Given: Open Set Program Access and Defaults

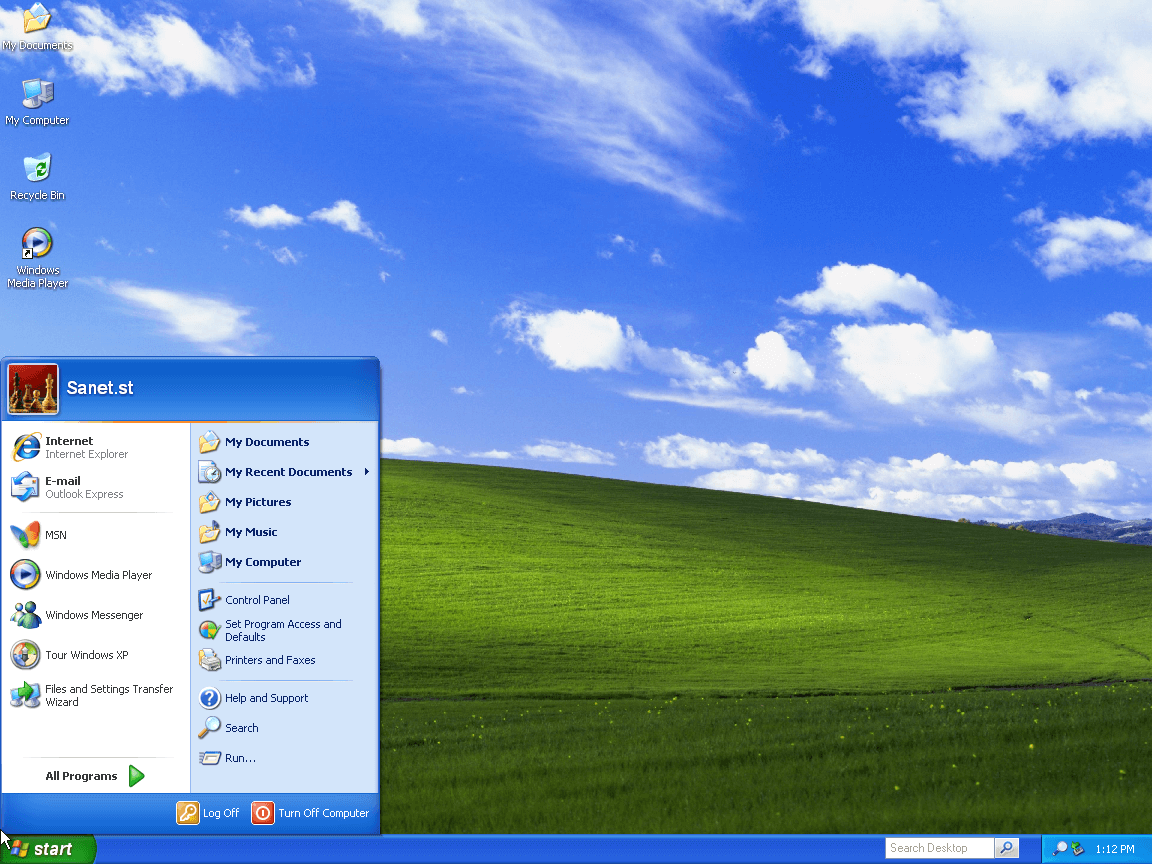Looking at the screenshot, I should click(286, 630).
